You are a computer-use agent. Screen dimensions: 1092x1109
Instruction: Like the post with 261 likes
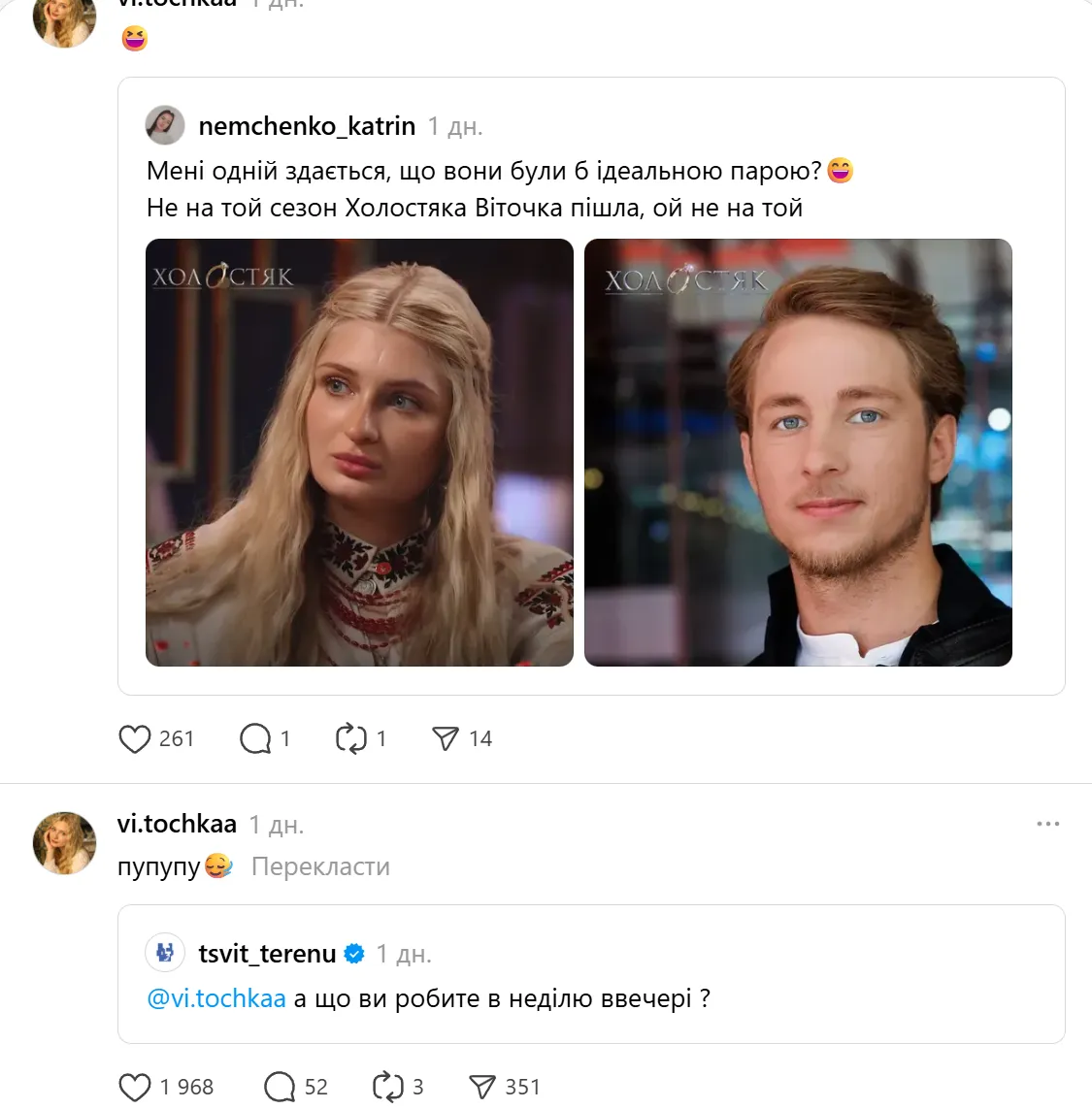pyautogui.click(x=135, y=739)
